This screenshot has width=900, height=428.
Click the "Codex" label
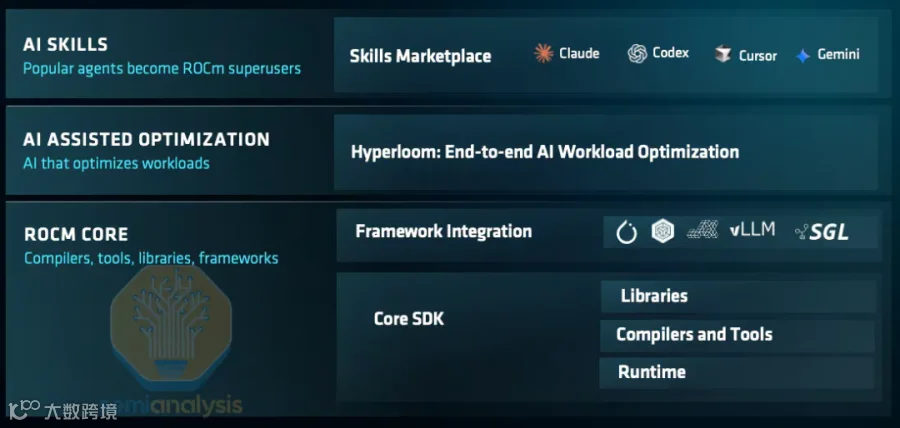[x=671, y=53]
